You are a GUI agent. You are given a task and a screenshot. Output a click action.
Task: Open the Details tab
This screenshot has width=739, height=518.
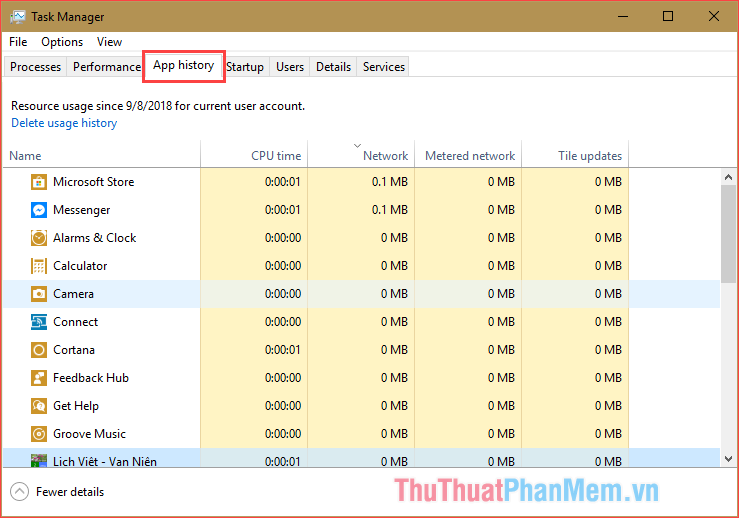[x=333, y=67]
